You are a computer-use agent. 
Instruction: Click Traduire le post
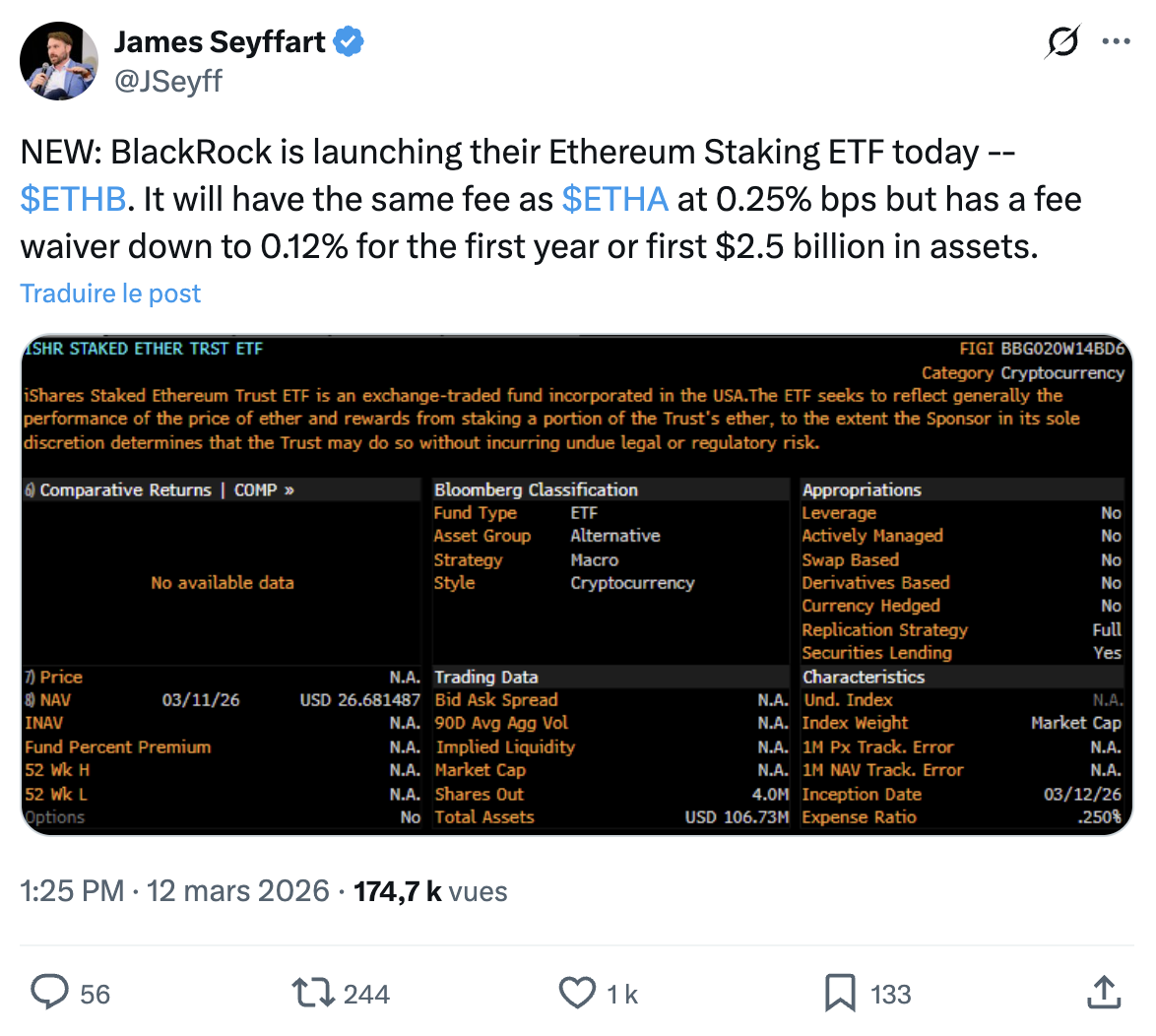point(109,293)
